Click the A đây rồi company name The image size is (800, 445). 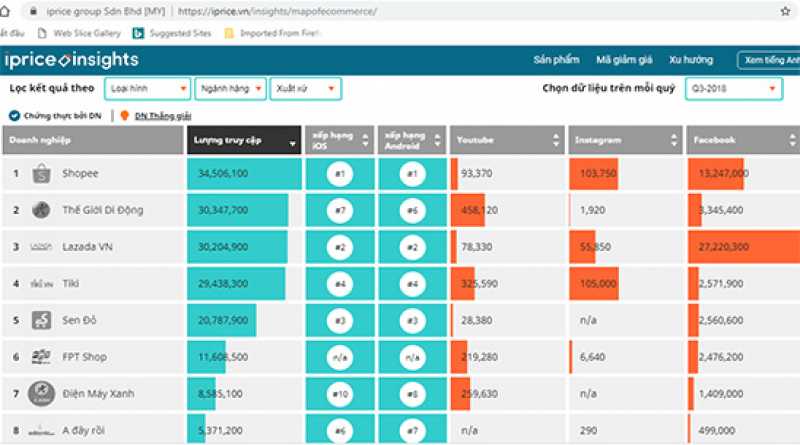[83, 431]
